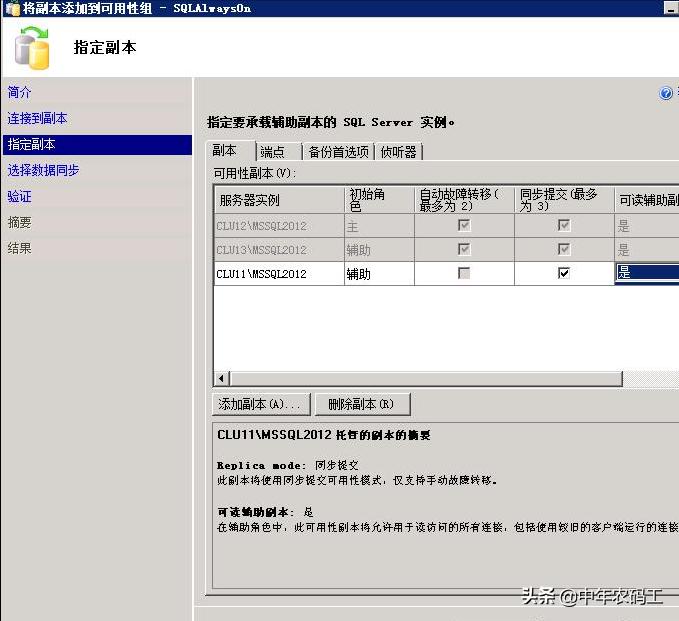The image size is (679, 621).
Task: Click the 辅助 role cell of CLU11\MSSQL2012
Action: 379,273
